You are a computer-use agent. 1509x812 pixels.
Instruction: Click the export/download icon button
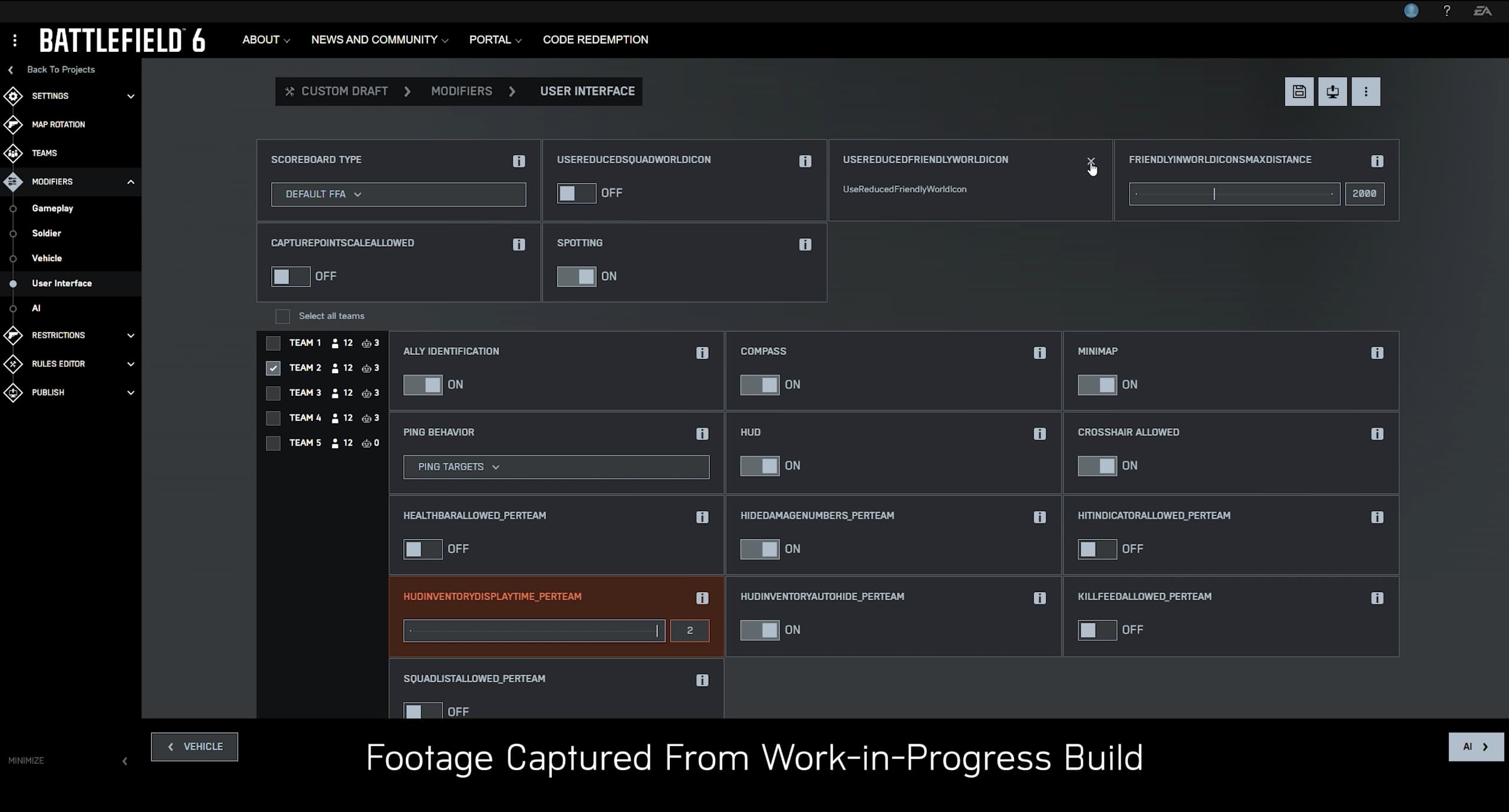pyautogui.click(x=1332, y=92)
